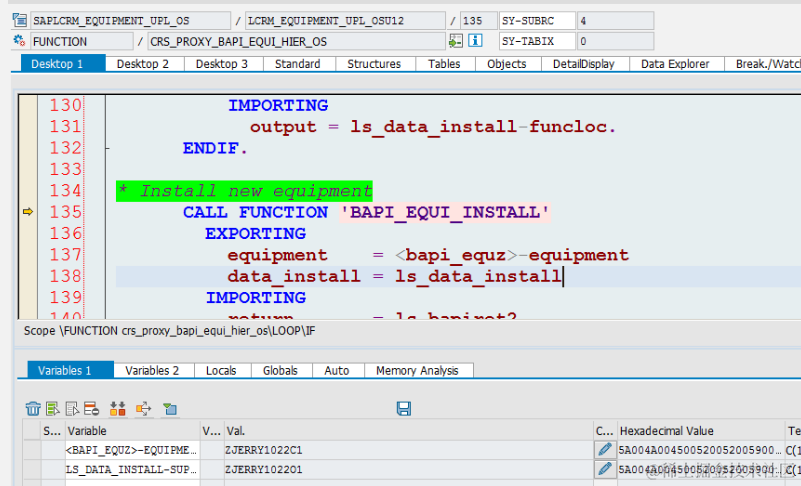Click <bapi_equz>-equipment in line 137
The height and width of the screenshot is (486, 801).
click(x=512, y=255)
